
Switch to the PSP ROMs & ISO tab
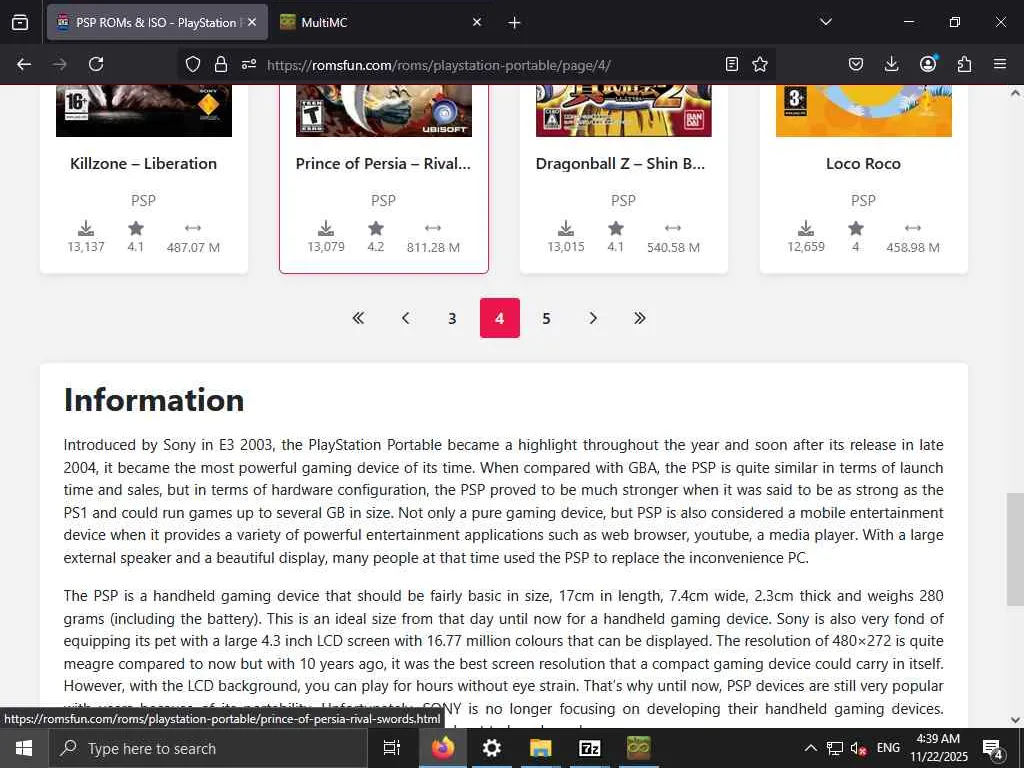pyautogui.click(x=157, y=22)
